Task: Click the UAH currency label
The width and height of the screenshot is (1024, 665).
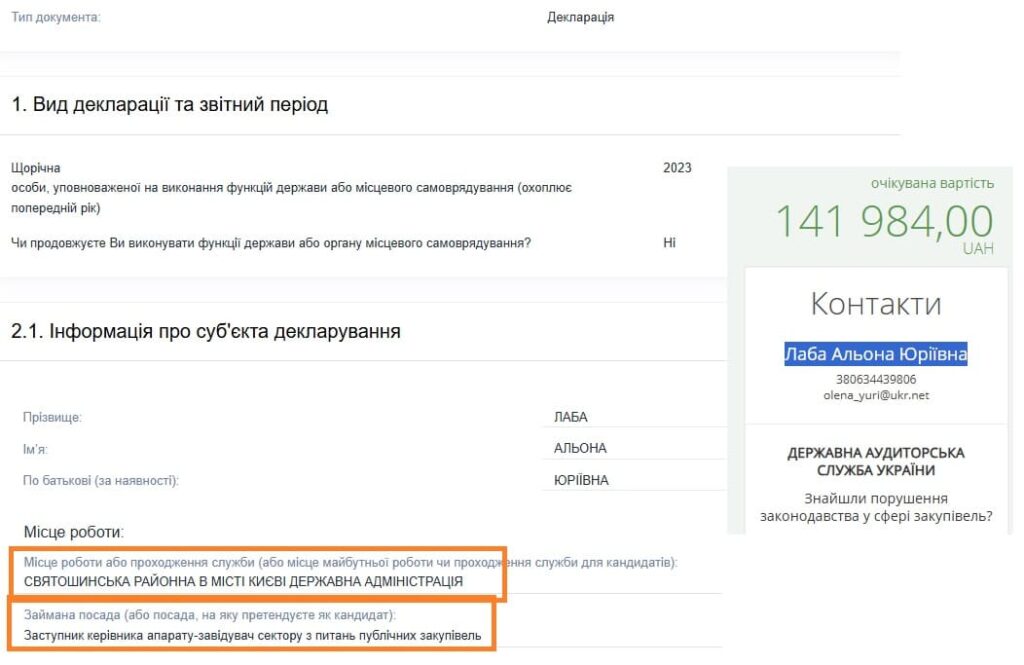Action: pos(977,249)
